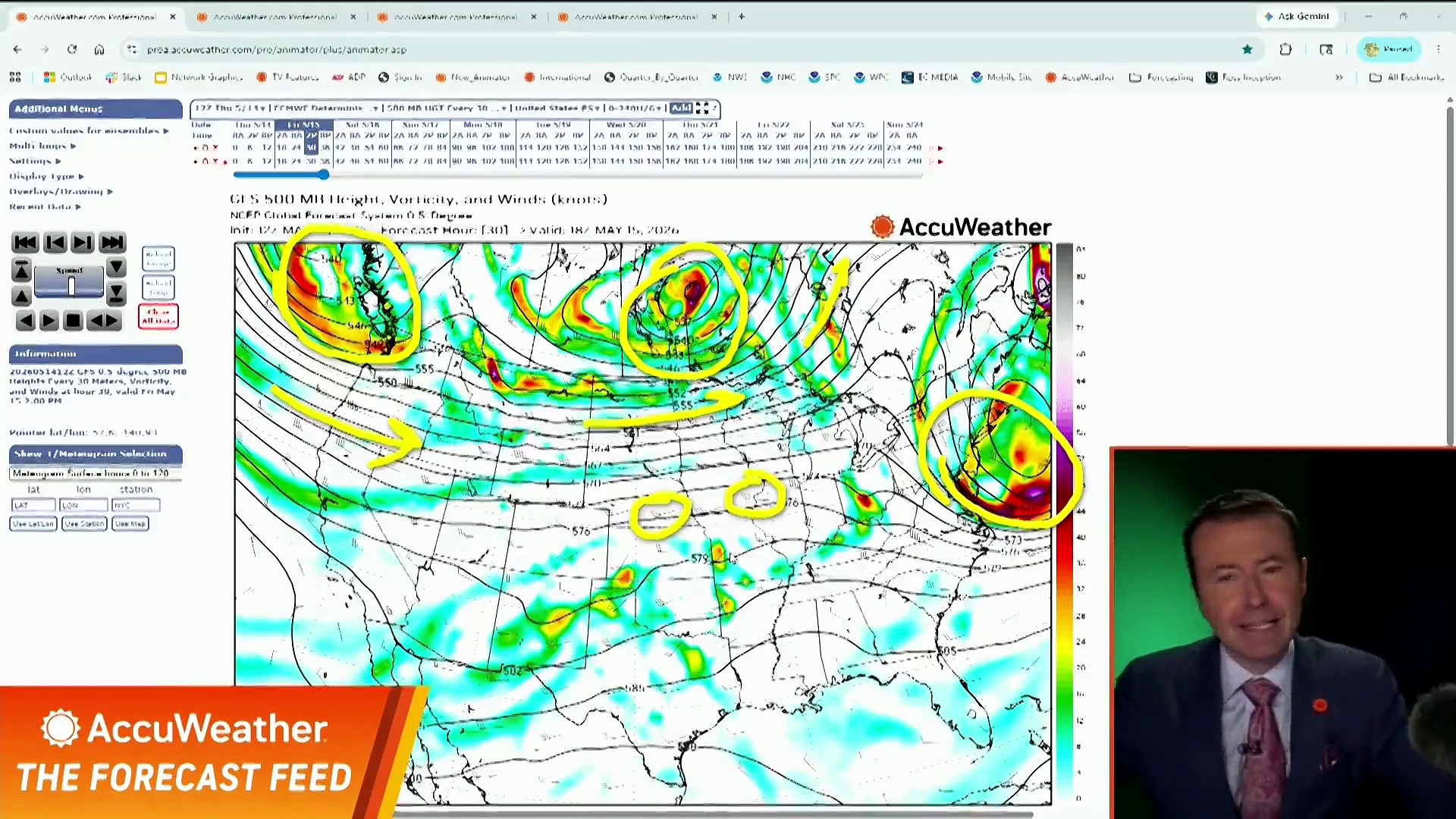Open a new browser tab with the plus

tap(742, 17)
